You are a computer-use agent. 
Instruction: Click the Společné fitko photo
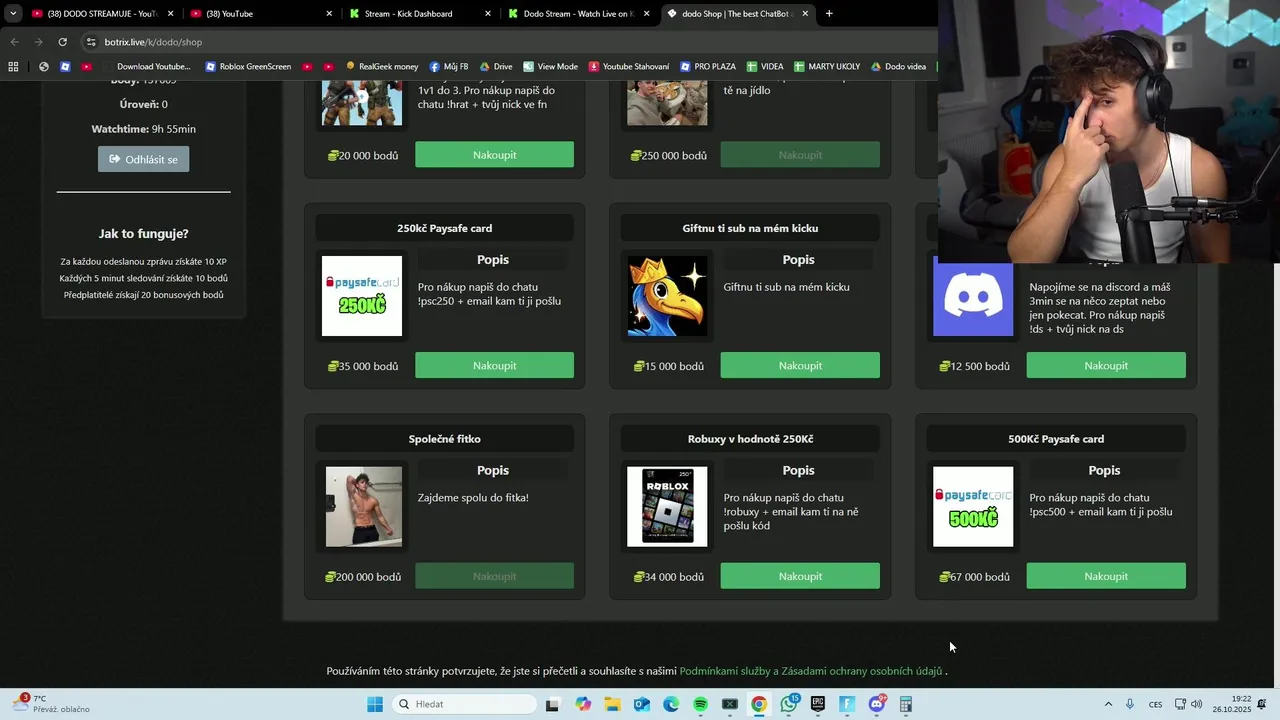364,507
